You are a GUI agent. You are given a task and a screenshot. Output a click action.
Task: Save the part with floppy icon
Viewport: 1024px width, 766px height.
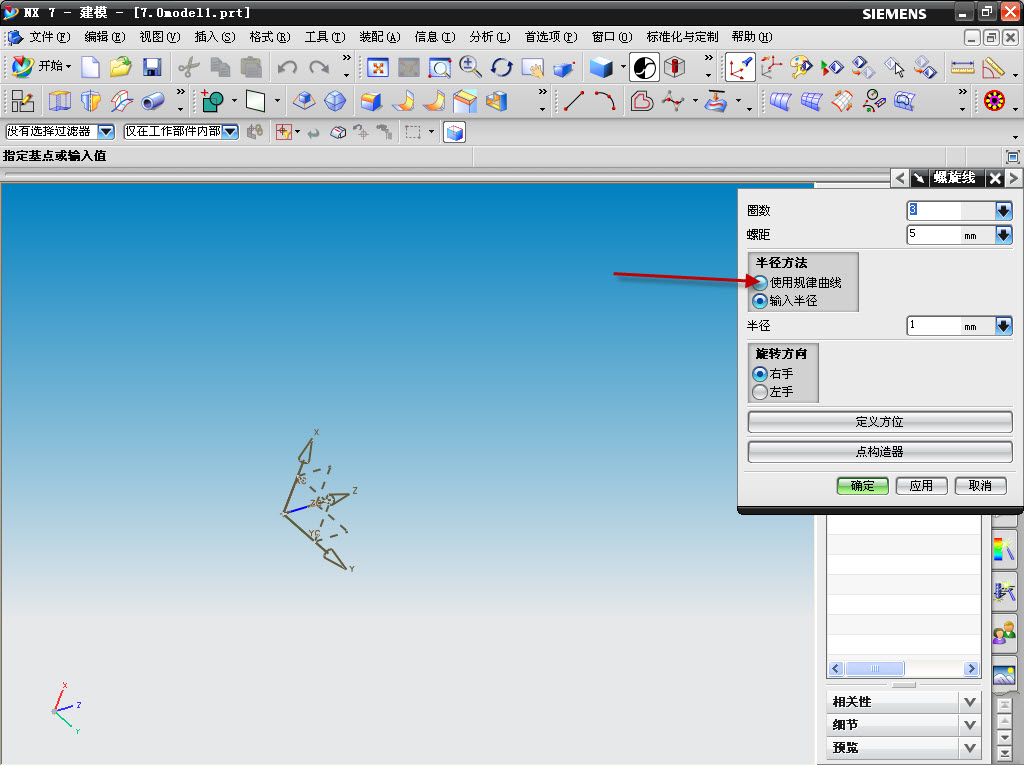pos(152,67)
